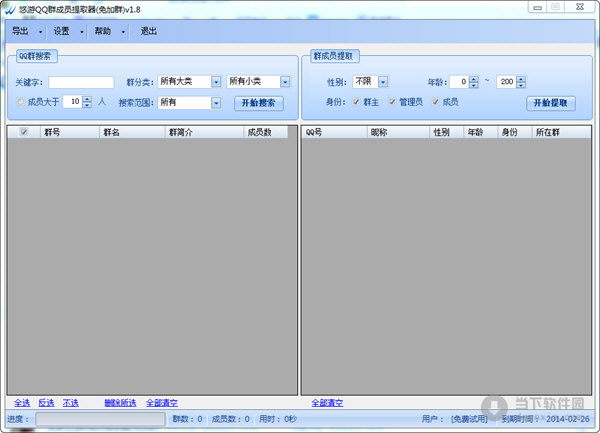Viewport: 600px width, 433px height.
Task: Click the 用时: 0秒 status text
Action: tap(278, 419)
